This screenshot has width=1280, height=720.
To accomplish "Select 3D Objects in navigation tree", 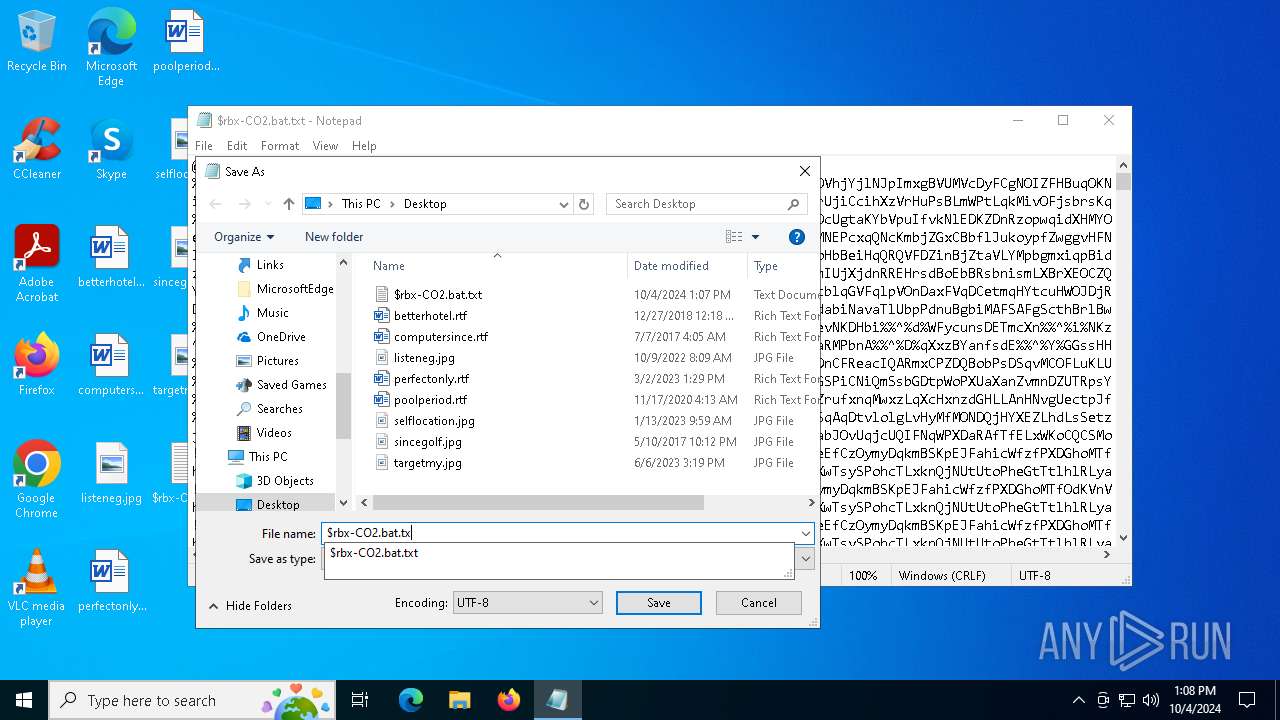I will (x=285, y=481).
